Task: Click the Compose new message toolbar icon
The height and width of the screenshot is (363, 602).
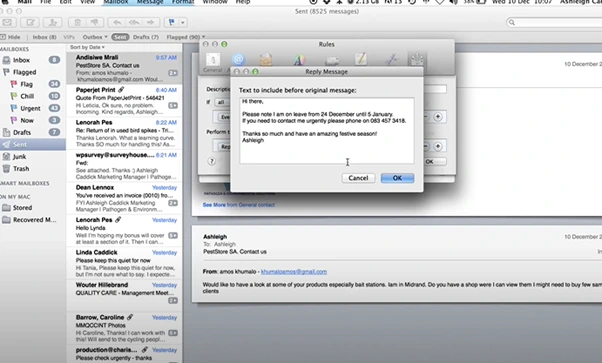Action: [30, 23]
